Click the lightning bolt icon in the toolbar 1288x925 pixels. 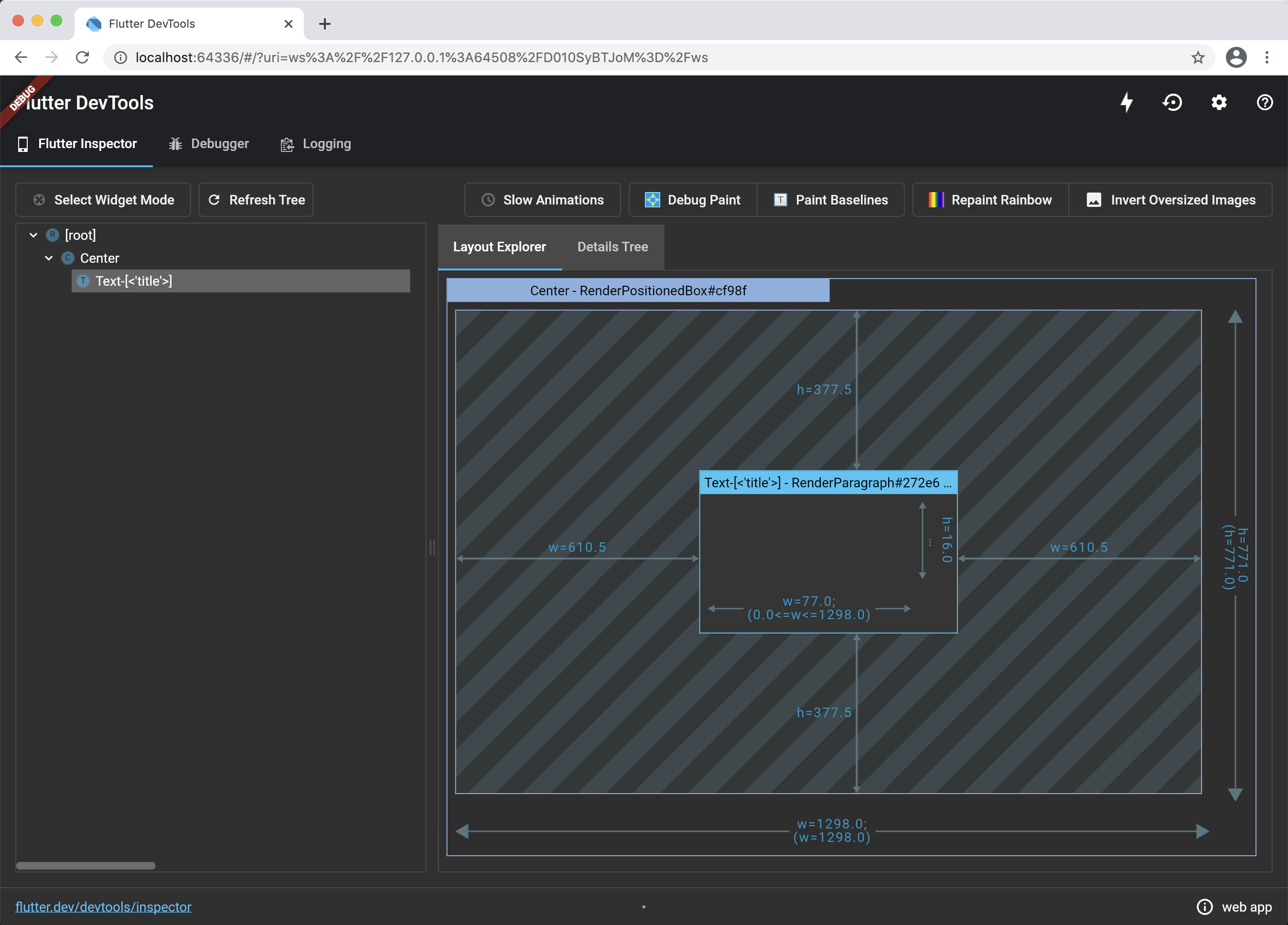tap(1127, 102)
